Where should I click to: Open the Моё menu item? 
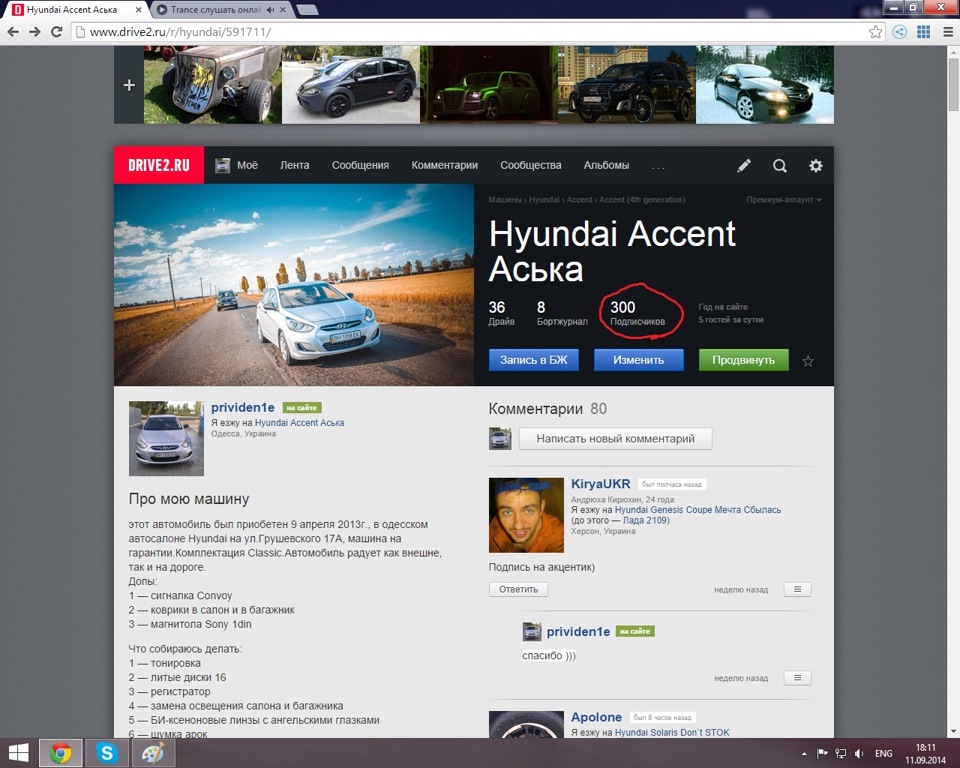247,165
